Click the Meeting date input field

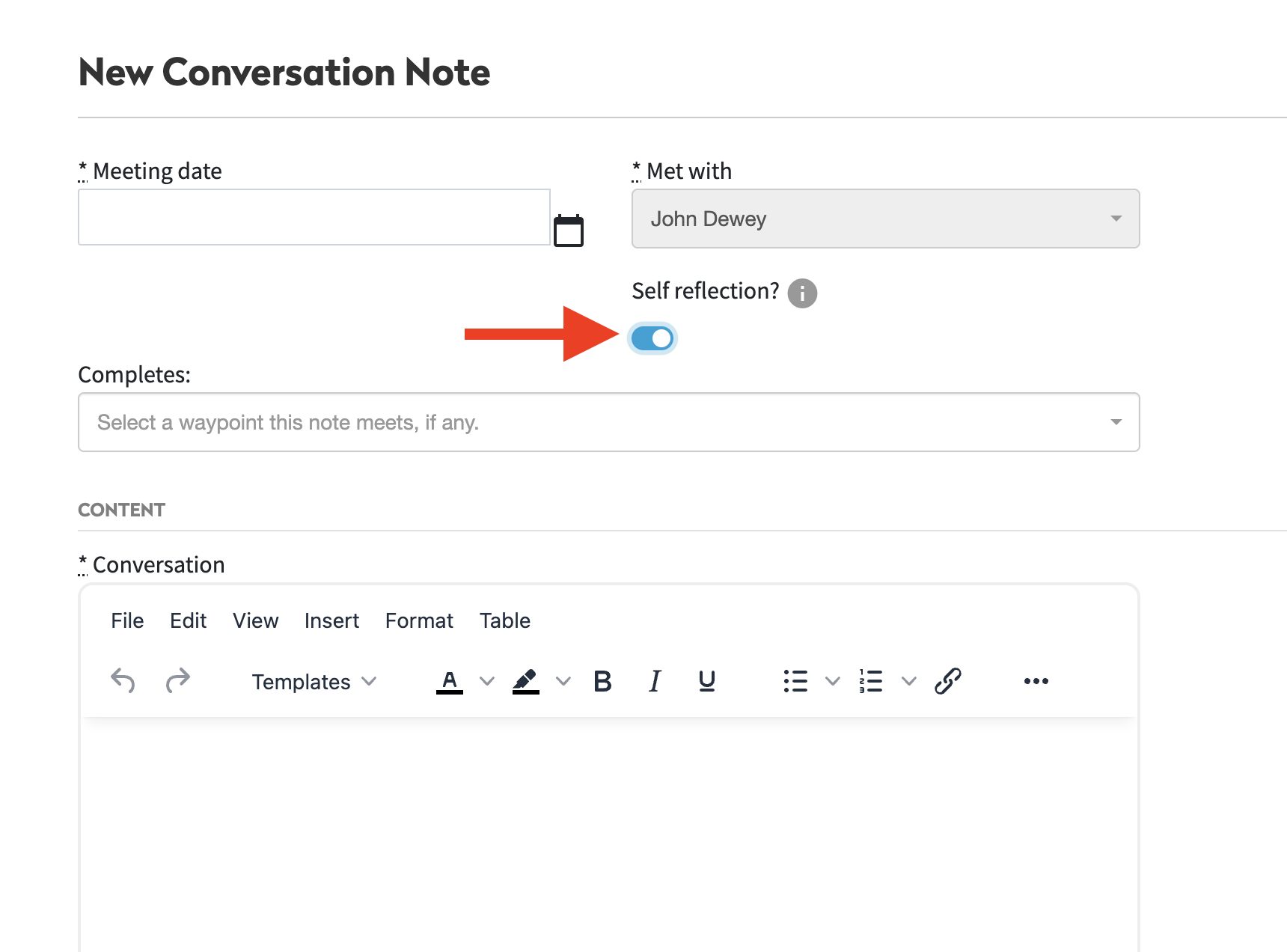coord(314,217)
